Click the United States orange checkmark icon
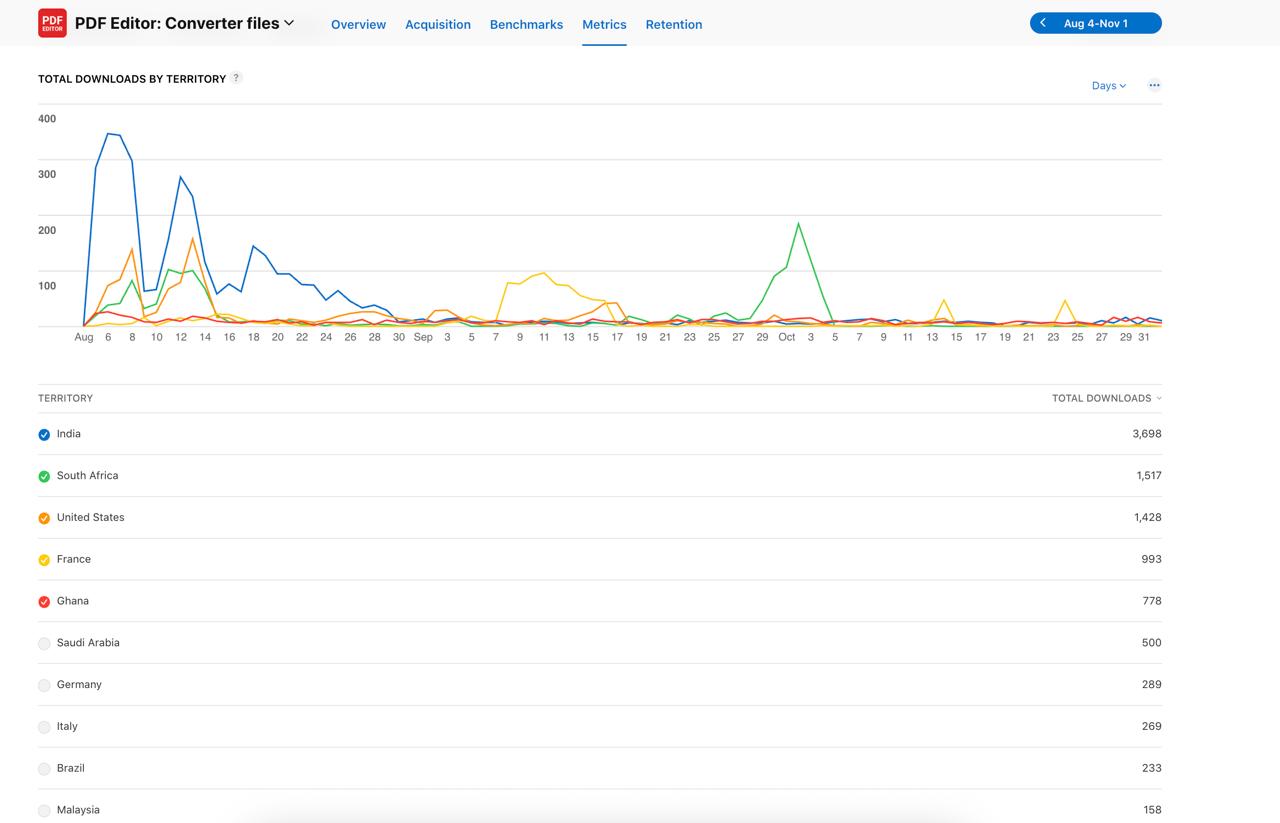Viewport: 1280px width, 823px height. [x=44, y=518]
